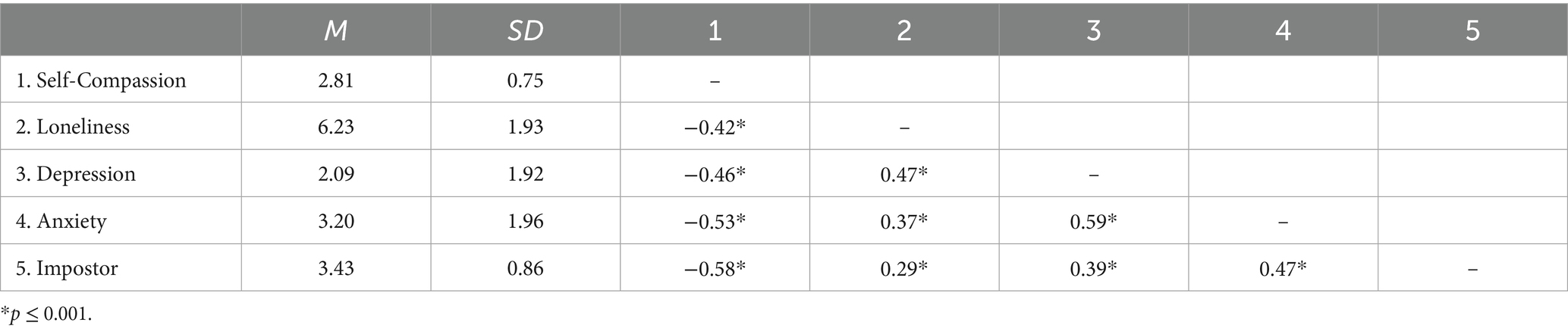Select the Impostor row label
This screenshot has width=1568, height=332.
pos(67,268)
